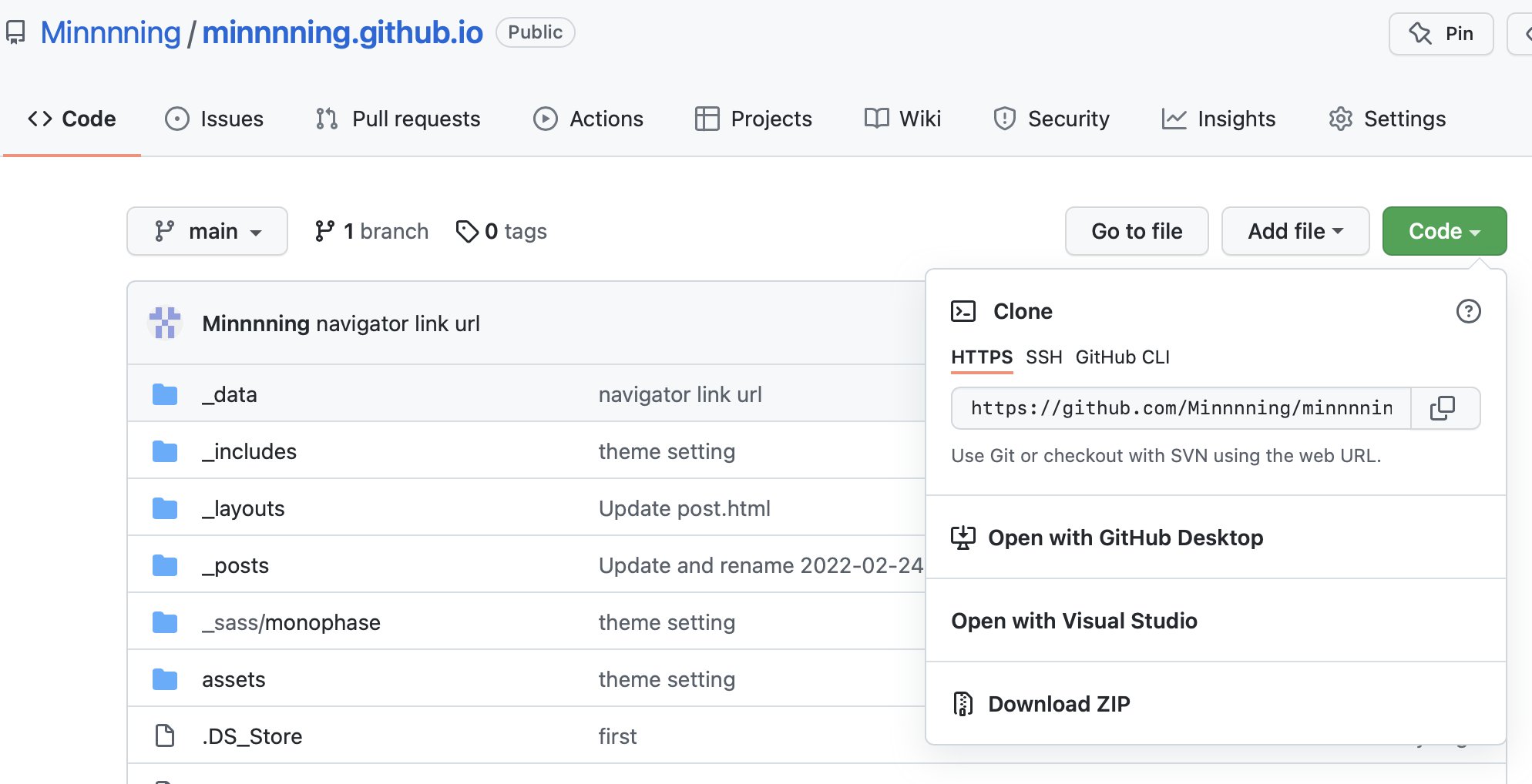Copy the clone URL to clipboard
1532x784 pixels.
click(1443, 408)
